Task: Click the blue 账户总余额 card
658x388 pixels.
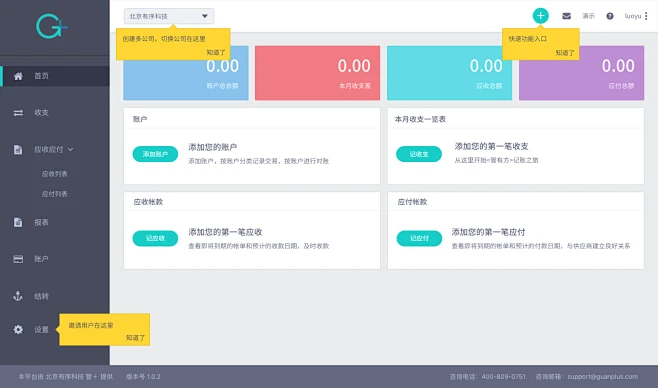Action: [x=186, y=73]
